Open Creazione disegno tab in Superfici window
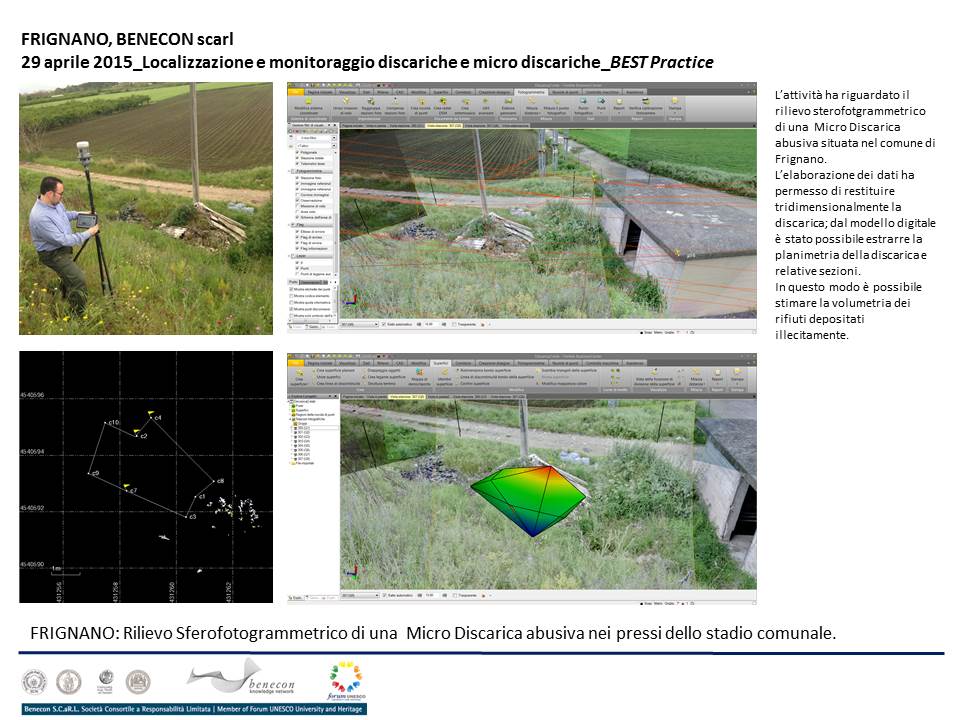 coord(493,363)
